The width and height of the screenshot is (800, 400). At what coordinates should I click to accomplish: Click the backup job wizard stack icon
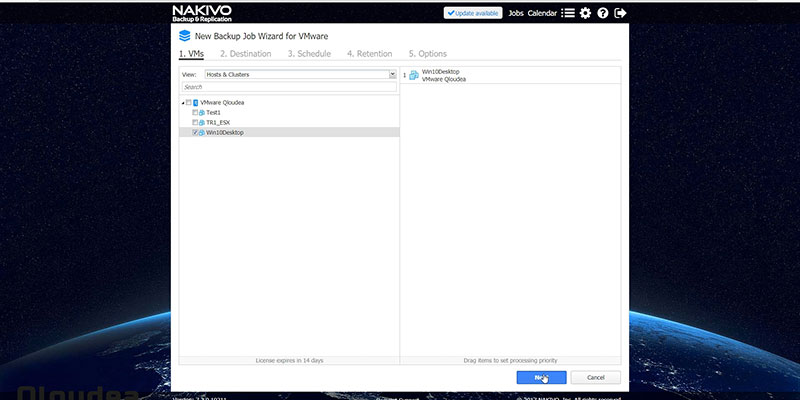tap(185, 36)
